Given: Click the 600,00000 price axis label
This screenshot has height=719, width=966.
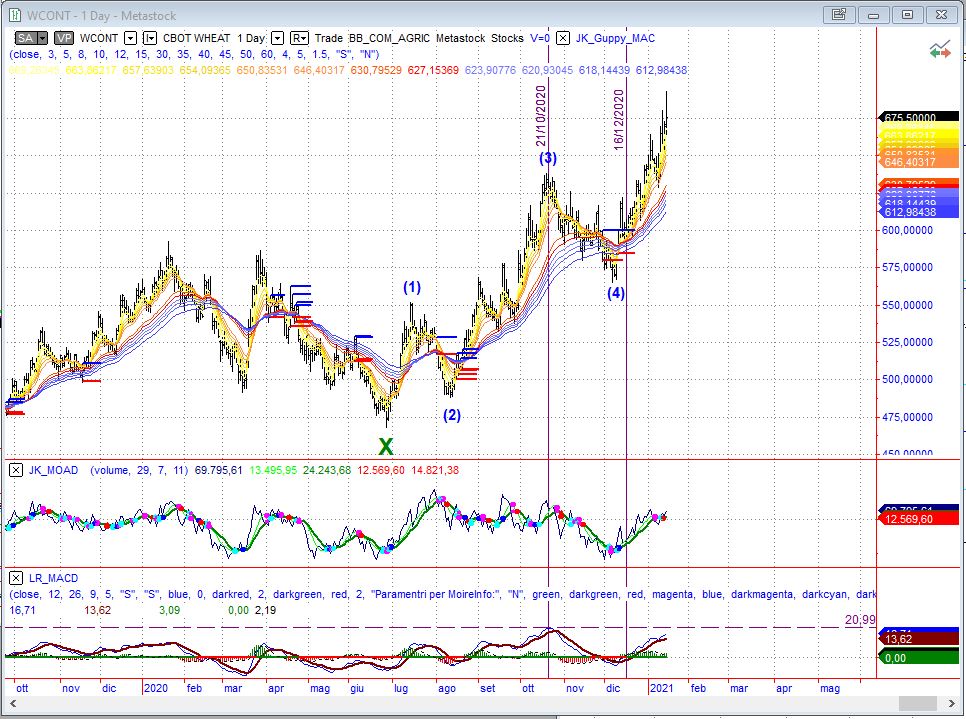Looking at the screenshot, I should pos(907,230).
